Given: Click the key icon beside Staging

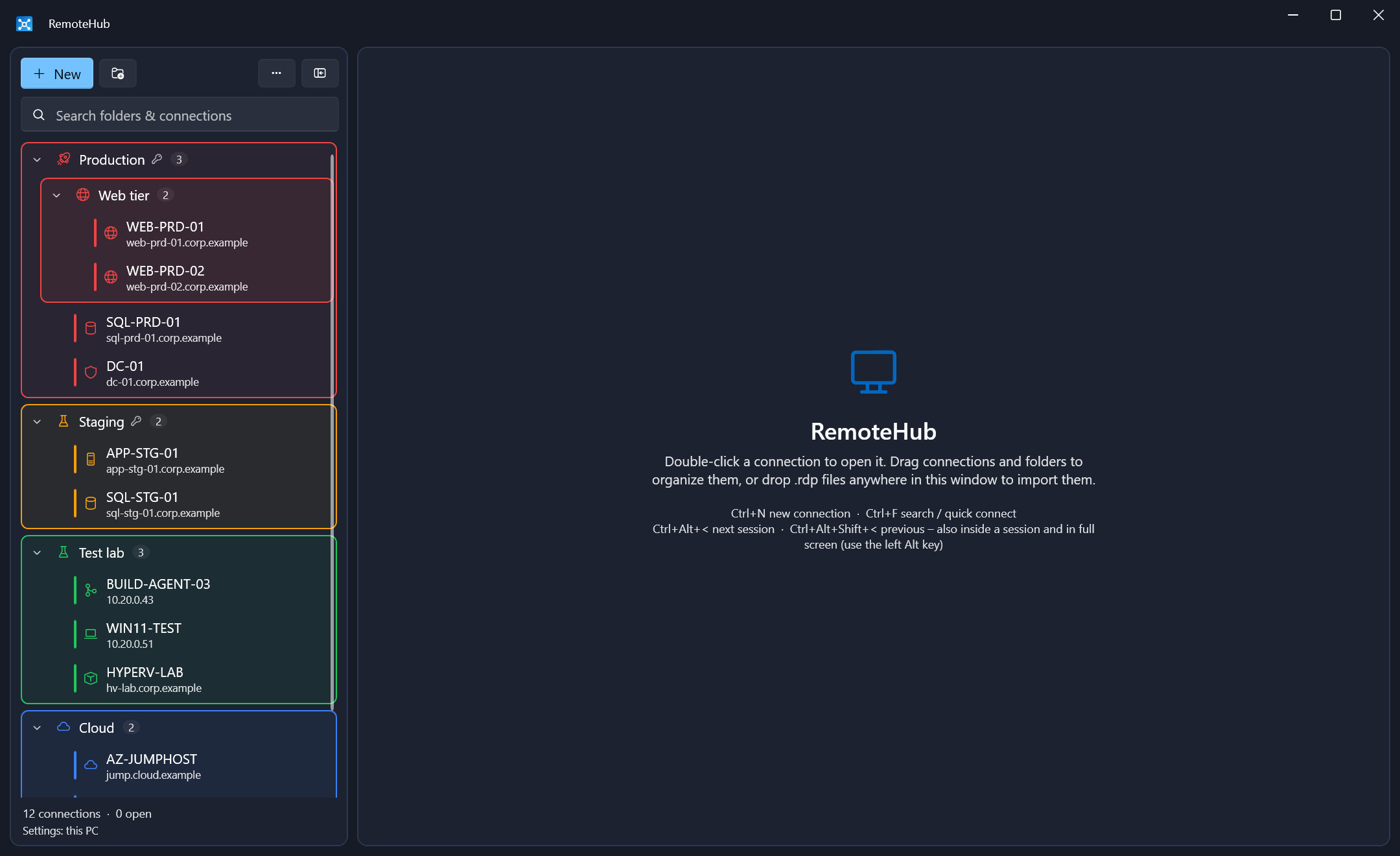Looking at the screenshot, I should pos(136,421).
